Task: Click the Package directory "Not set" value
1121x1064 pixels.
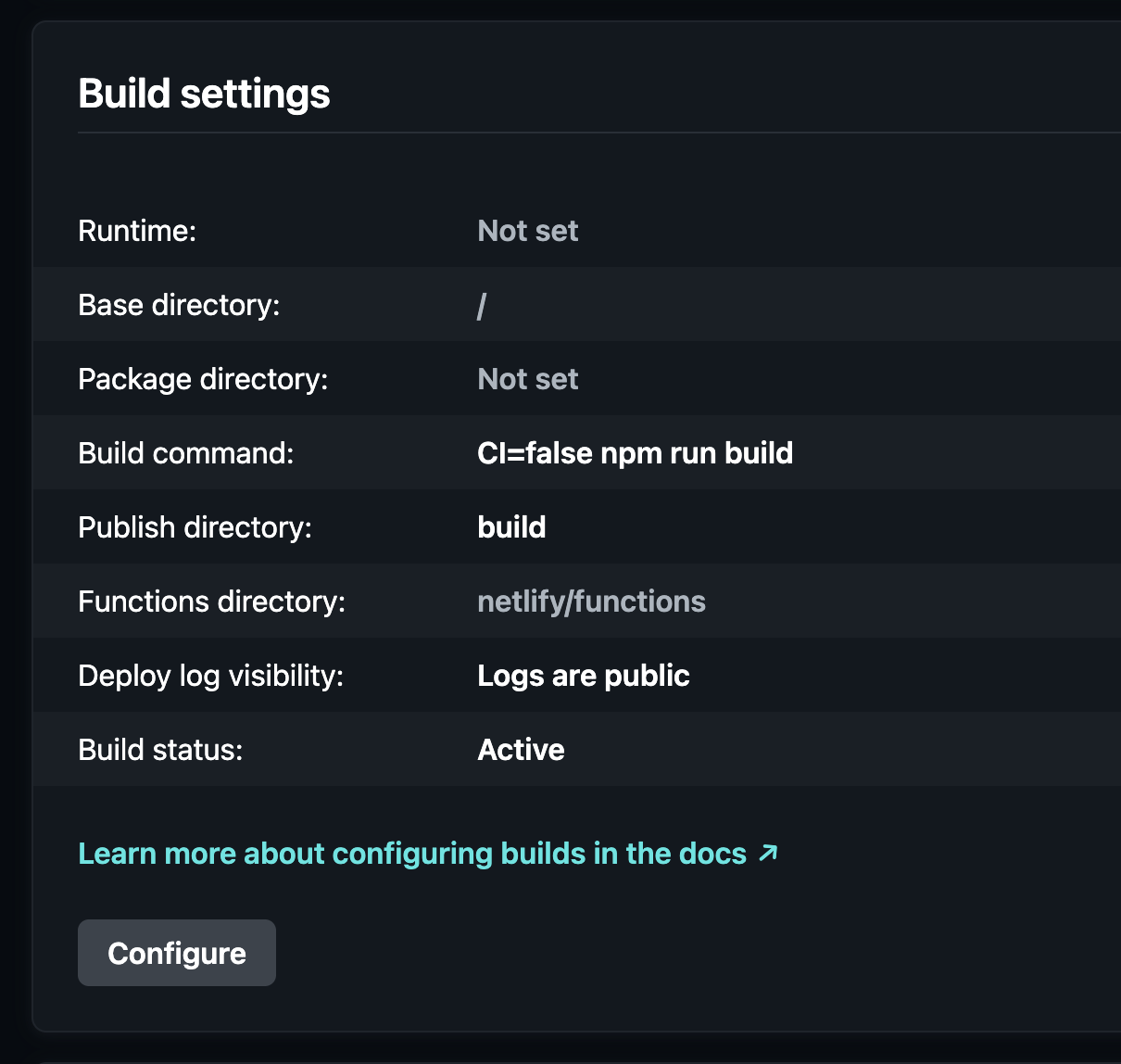Action: click(x=527, y=379)
